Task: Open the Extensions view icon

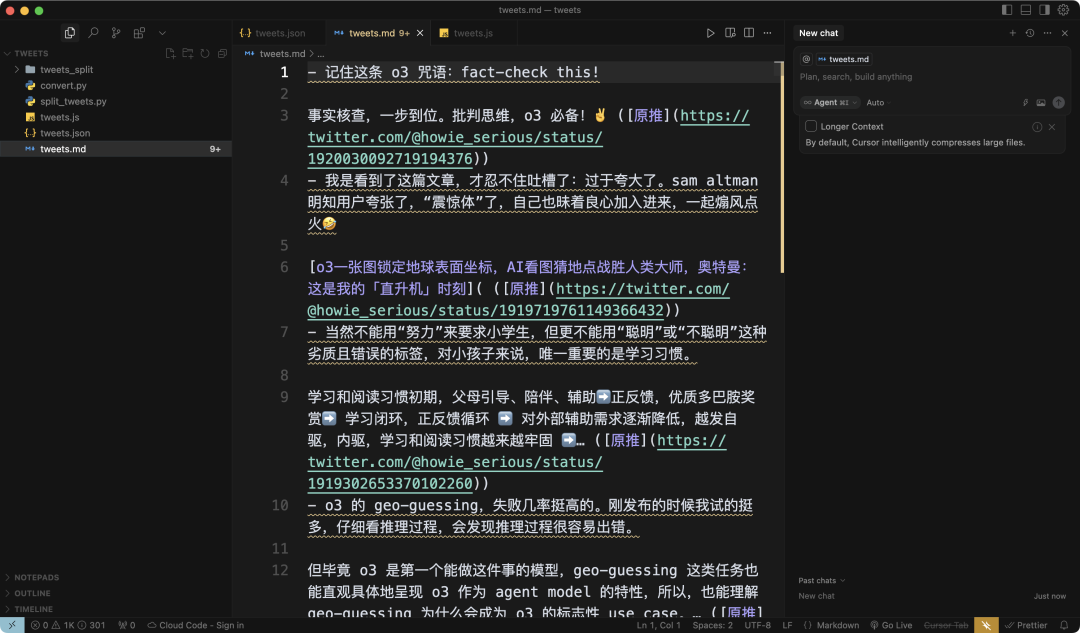Action: [x=139, y=32]
